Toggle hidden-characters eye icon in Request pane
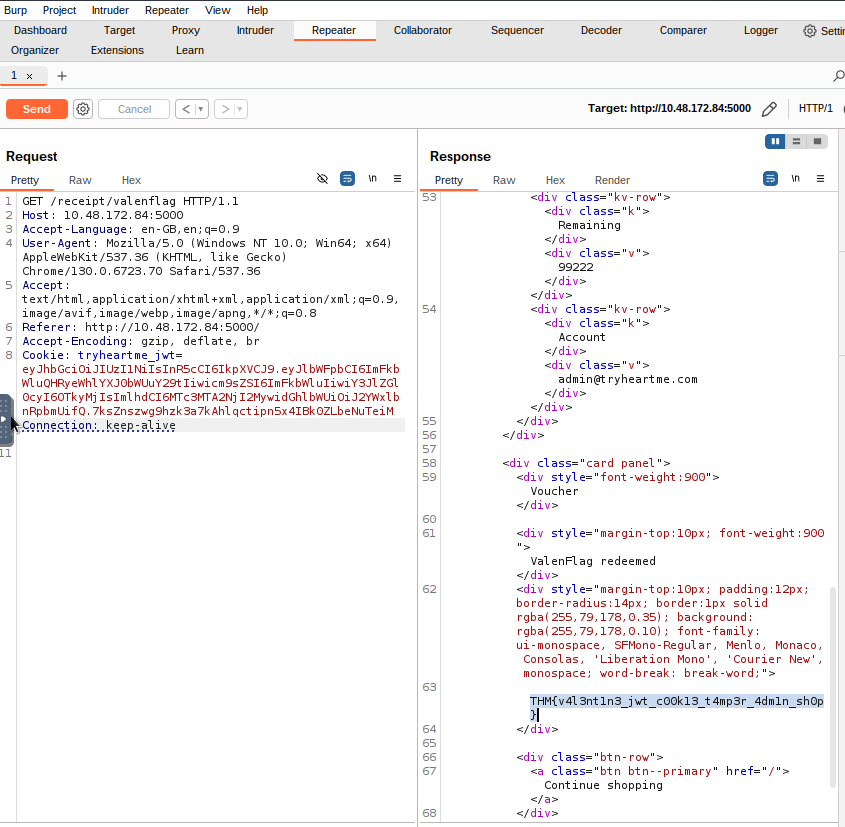The width and height of the screenshot is (845, 827). (x=322, y=179)
